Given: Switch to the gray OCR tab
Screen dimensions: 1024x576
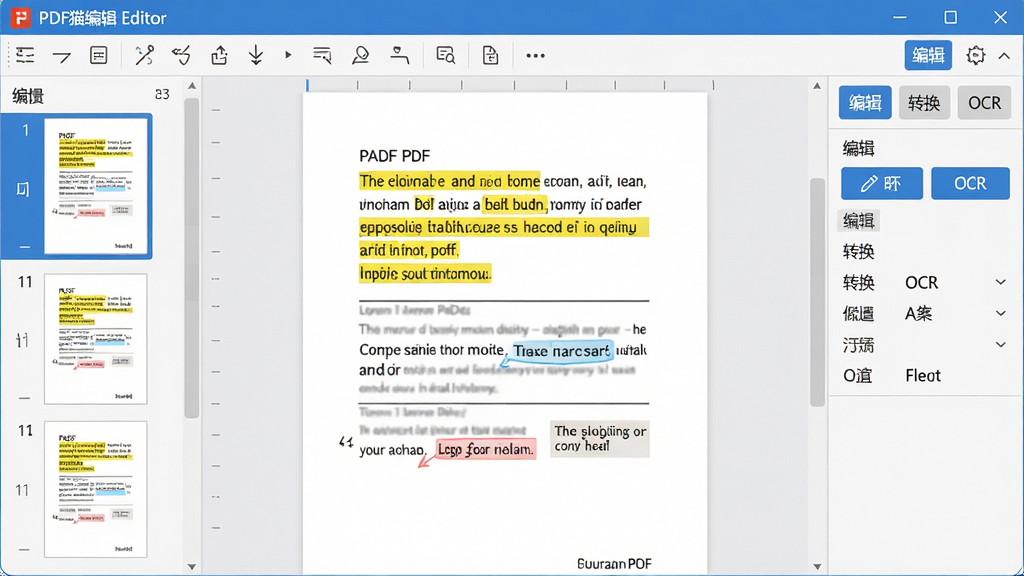Looking at the screenshot, I should click(984, 103).
